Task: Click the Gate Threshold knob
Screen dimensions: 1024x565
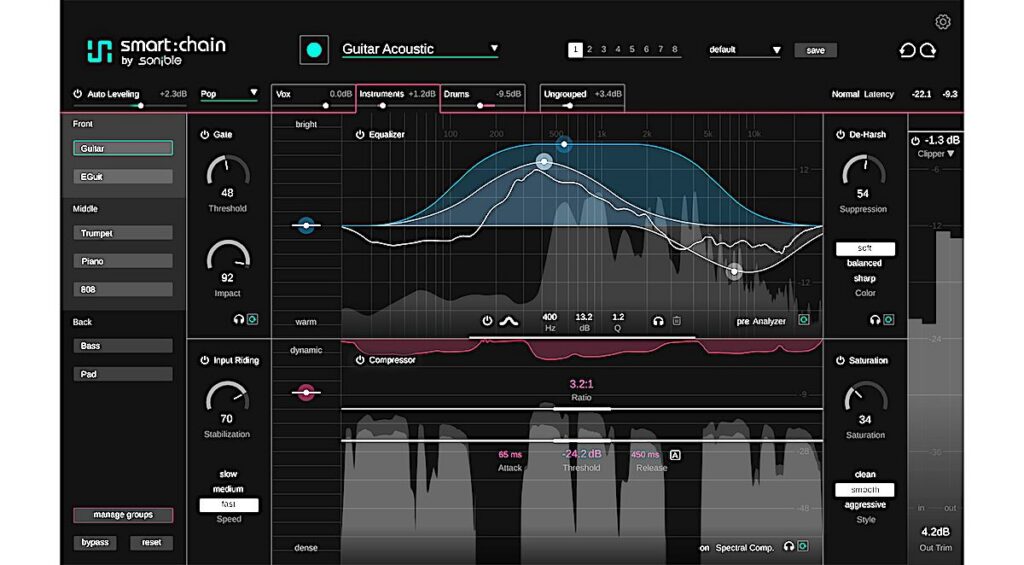Action: (x=227, y=172)
